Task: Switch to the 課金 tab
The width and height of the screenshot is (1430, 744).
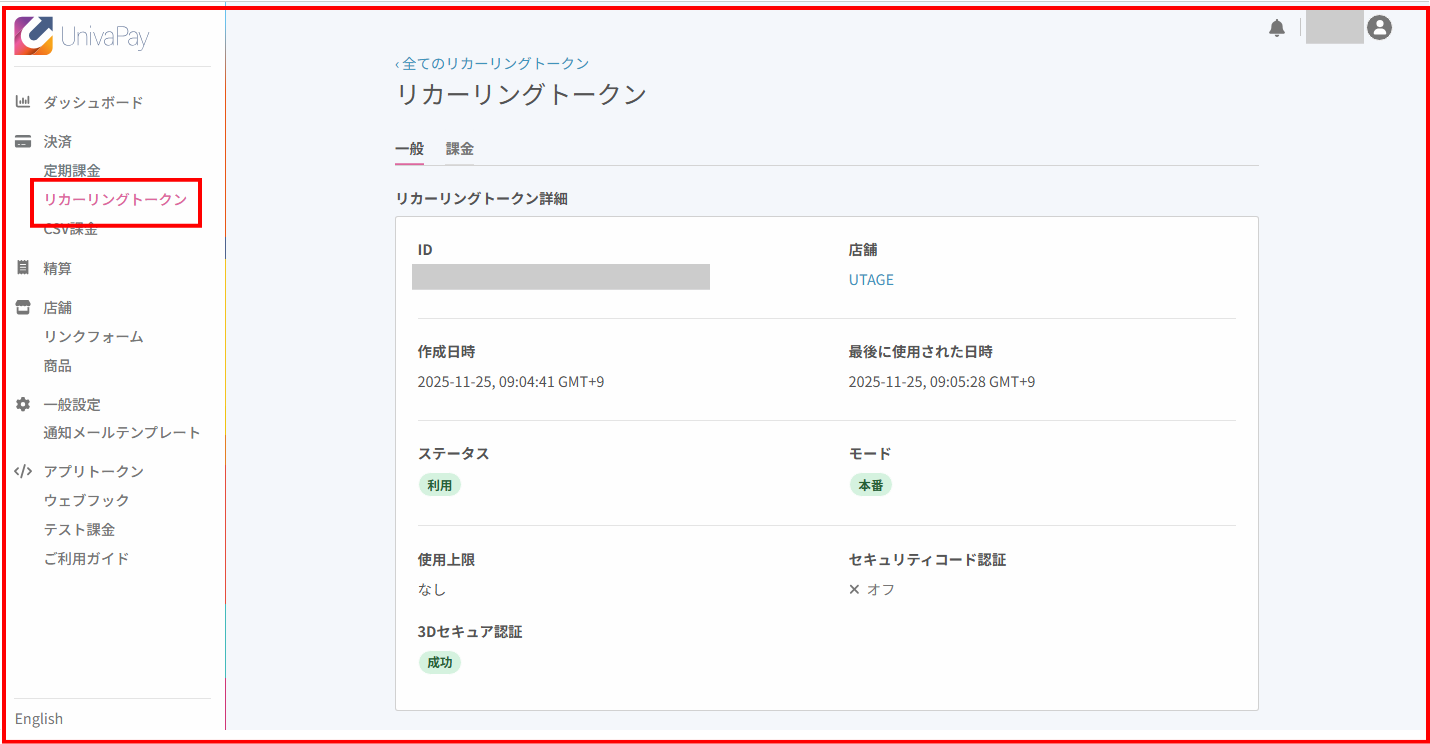Action: click(x=459, y=149)
